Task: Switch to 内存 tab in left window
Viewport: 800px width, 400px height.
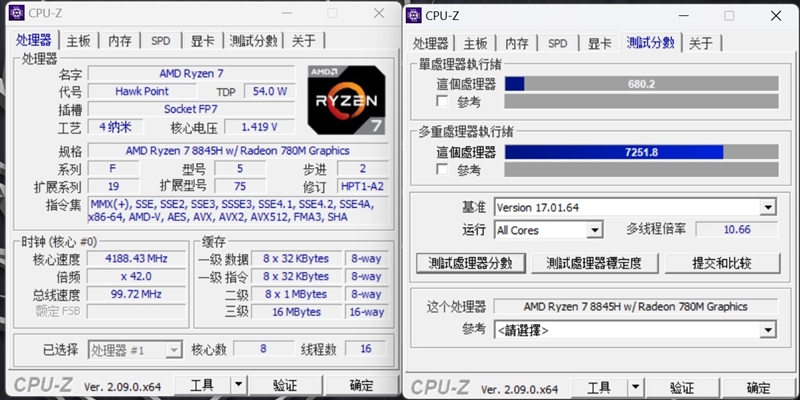Action: point(120,41)
